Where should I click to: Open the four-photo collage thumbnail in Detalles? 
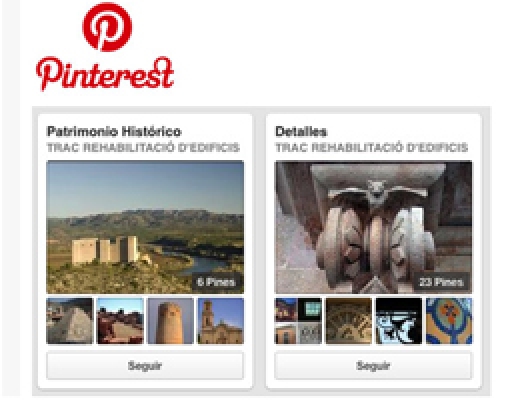(298, 321)
